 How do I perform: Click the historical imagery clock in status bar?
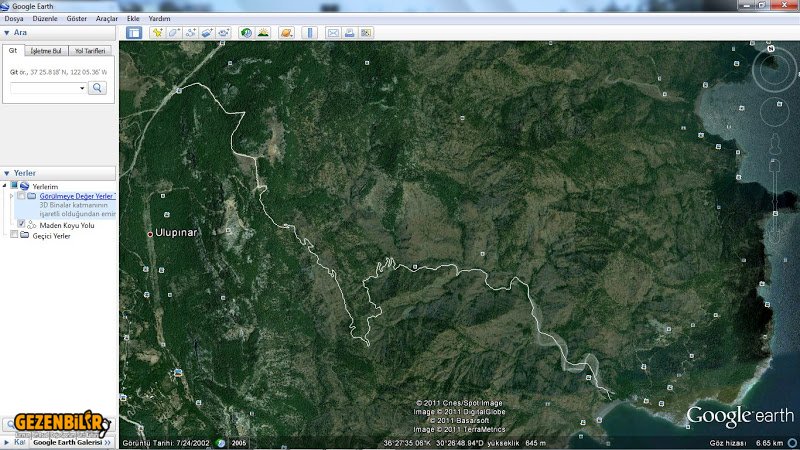[x=220, y=443]
